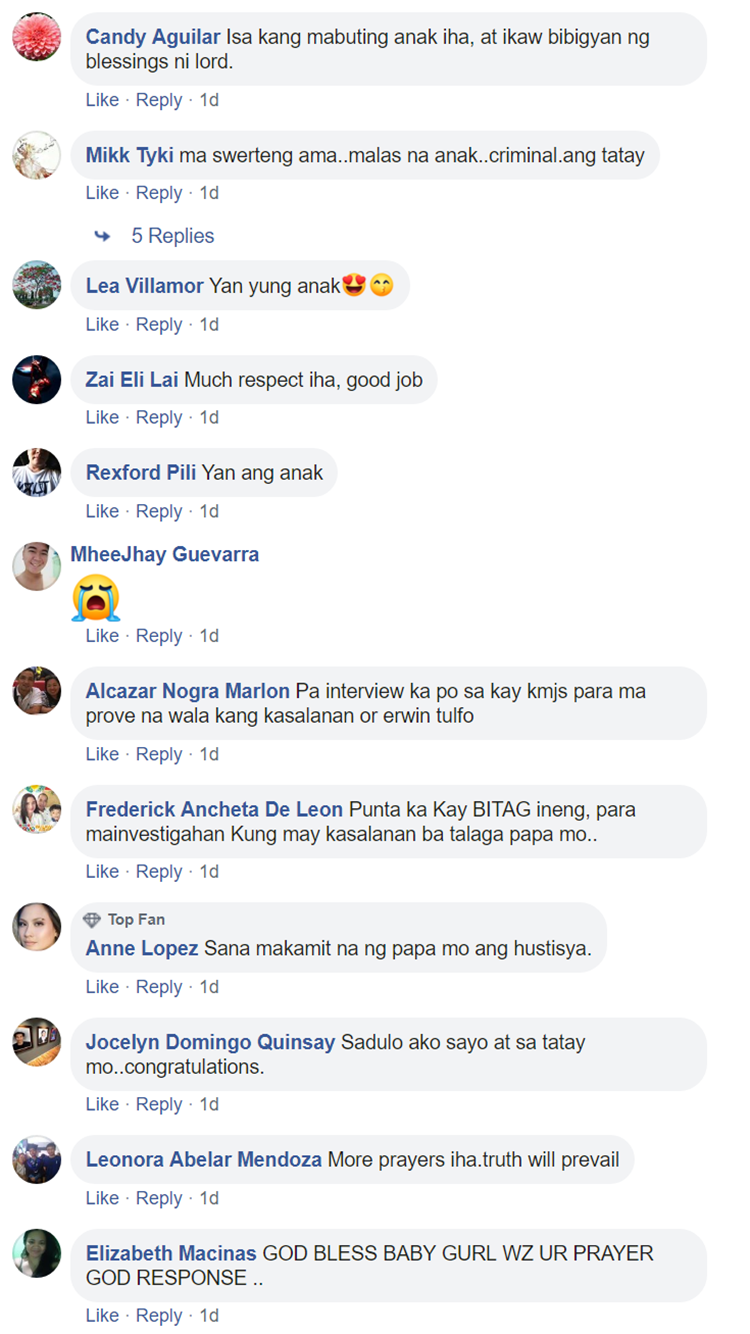Viewport: 750px width, 1334px height.
Task: Expand the 5 Replies thread
Action: pyautogui.click(x=173, y=236)
